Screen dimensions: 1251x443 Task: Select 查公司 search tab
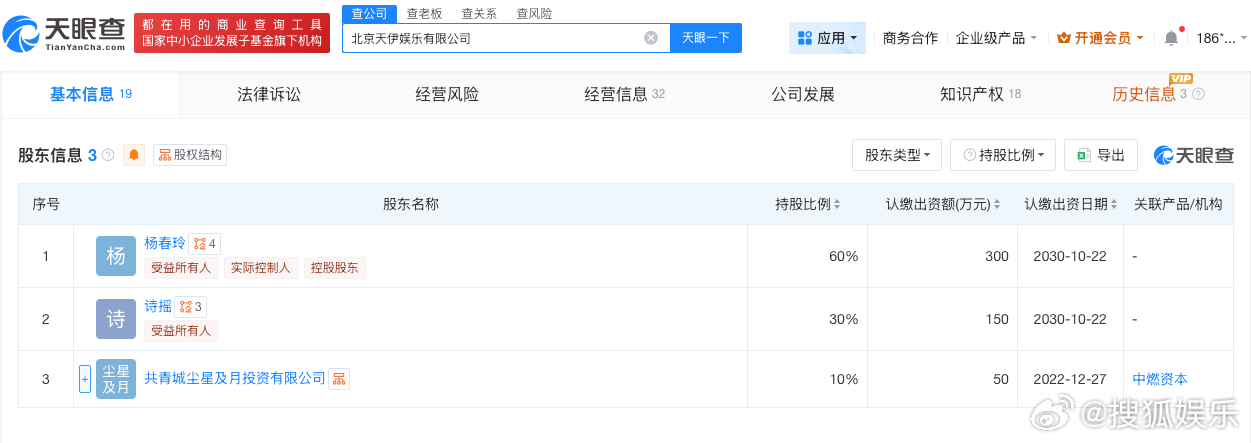point(369,14)
